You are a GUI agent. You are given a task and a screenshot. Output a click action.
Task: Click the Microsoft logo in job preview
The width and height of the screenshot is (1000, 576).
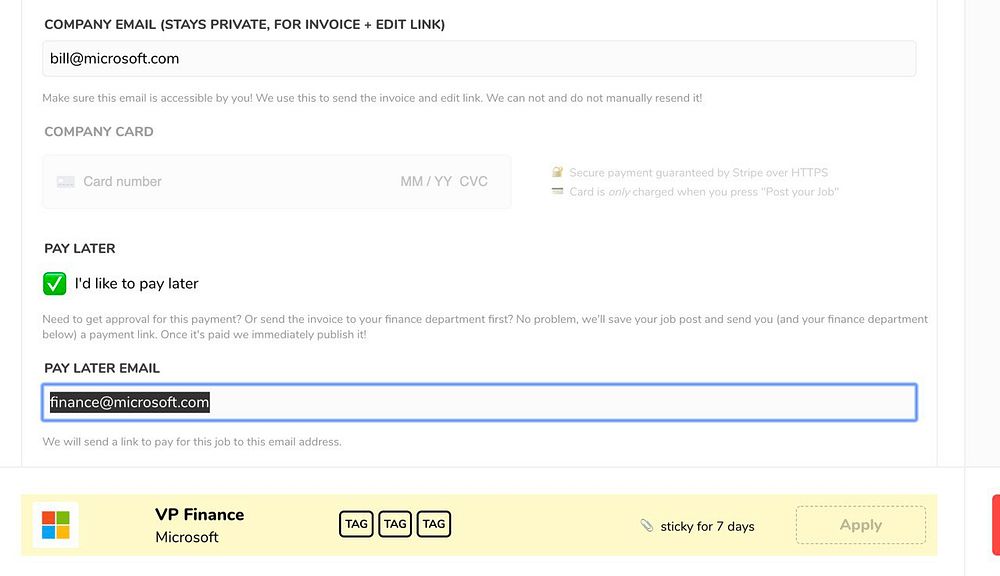(x=56, y=525)
